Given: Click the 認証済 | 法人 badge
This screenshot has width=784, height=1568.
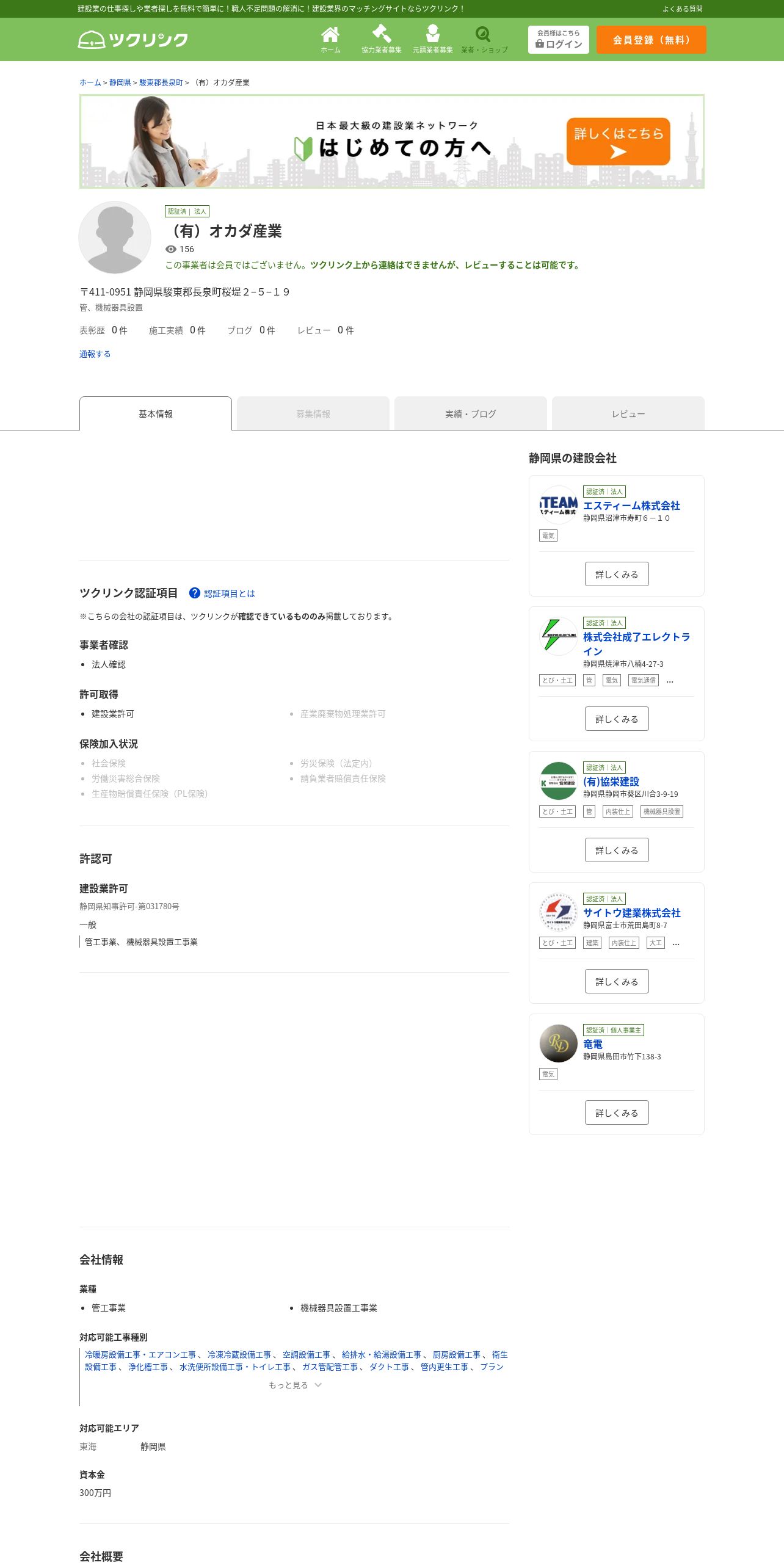Looking at the screenshot, I should pyautogui.click(x=187, y=211).
